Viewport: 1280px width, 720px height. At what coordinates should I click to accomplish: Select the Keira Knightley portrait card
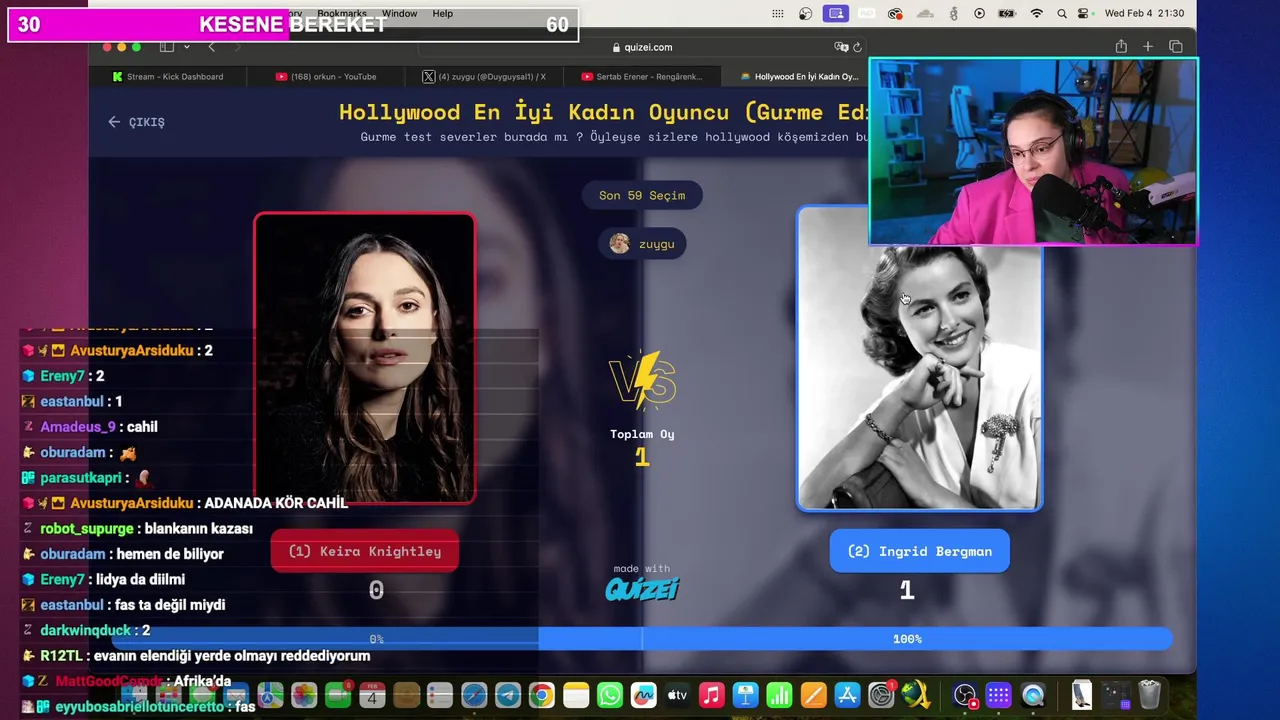point(364,358)
